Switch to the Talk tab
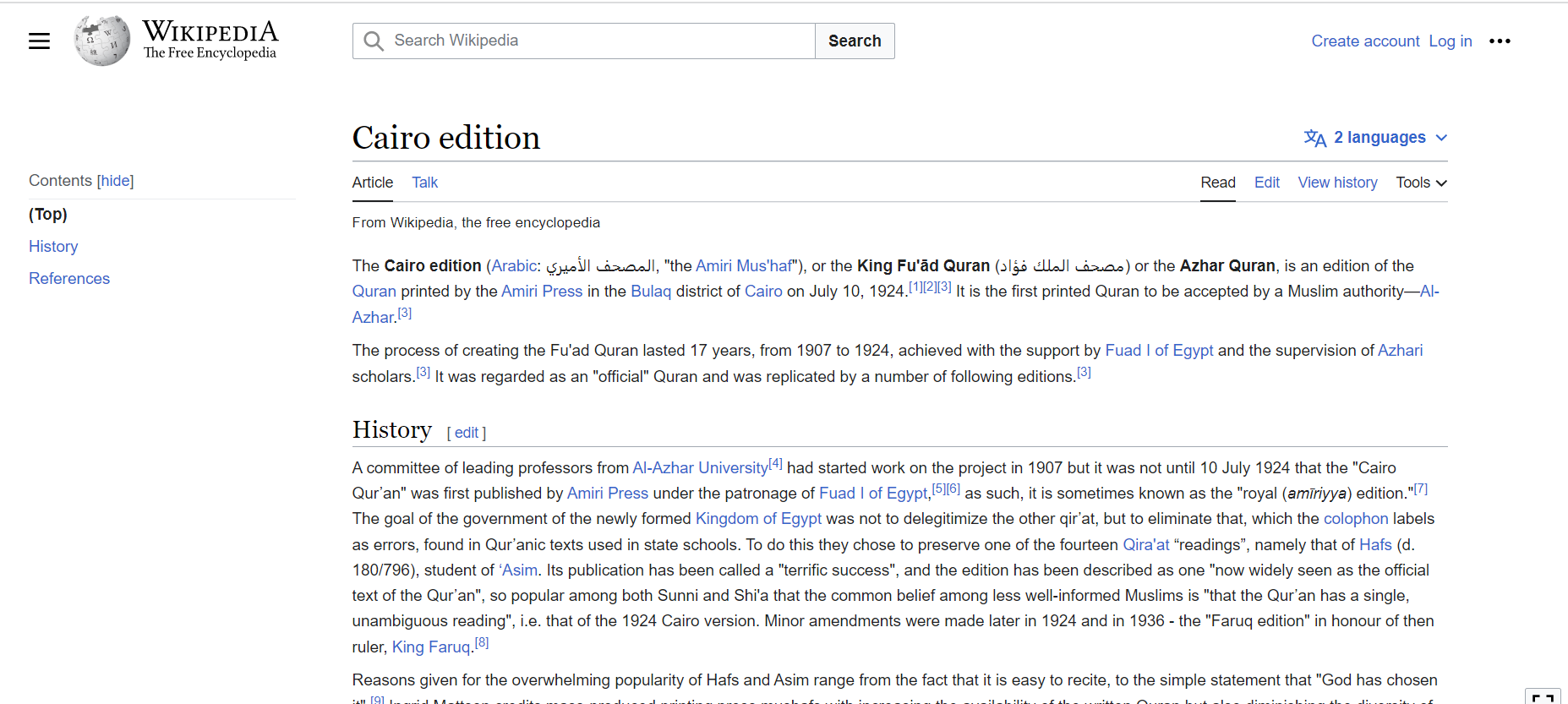The width and height of the screenshot is (1568, 704). (x=424, y=183)
